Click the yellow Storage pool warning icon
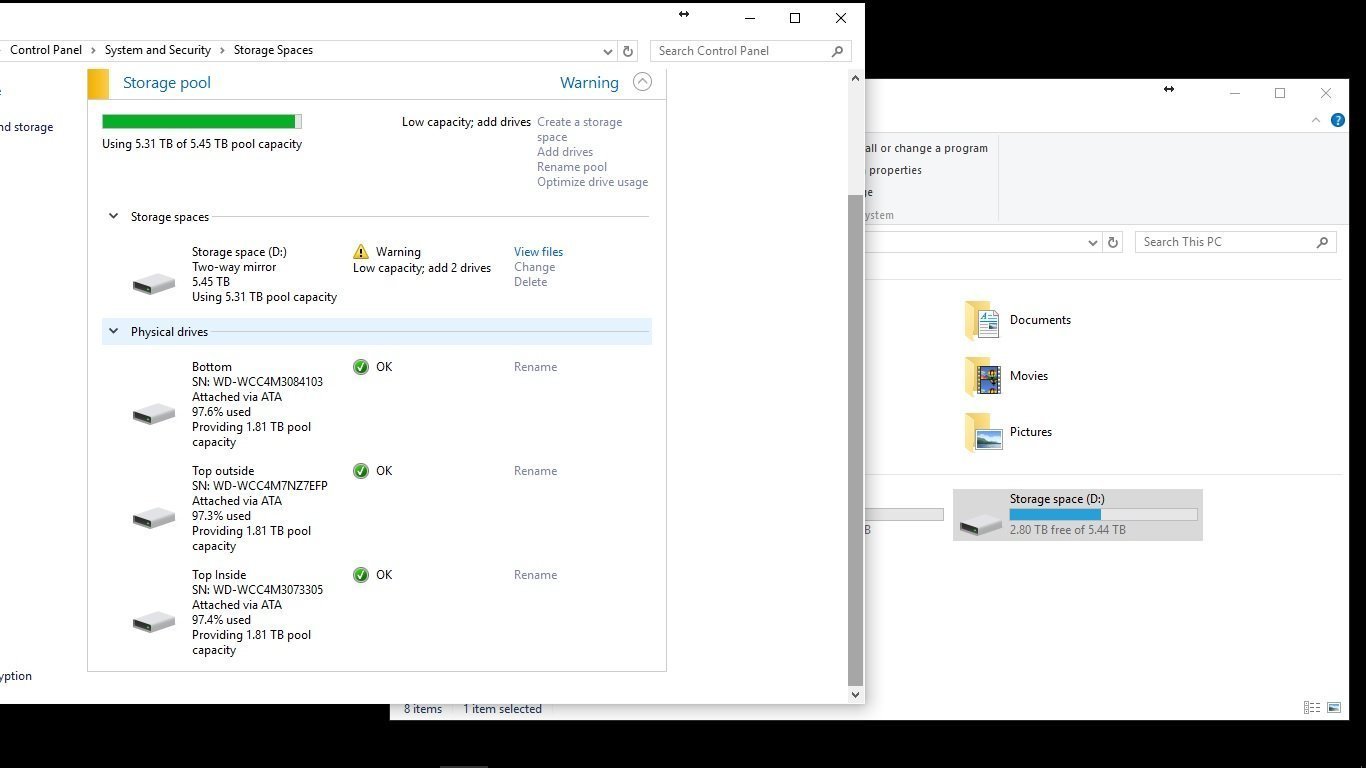Viewport: 1366px width, 768px height. coord(98,83)
